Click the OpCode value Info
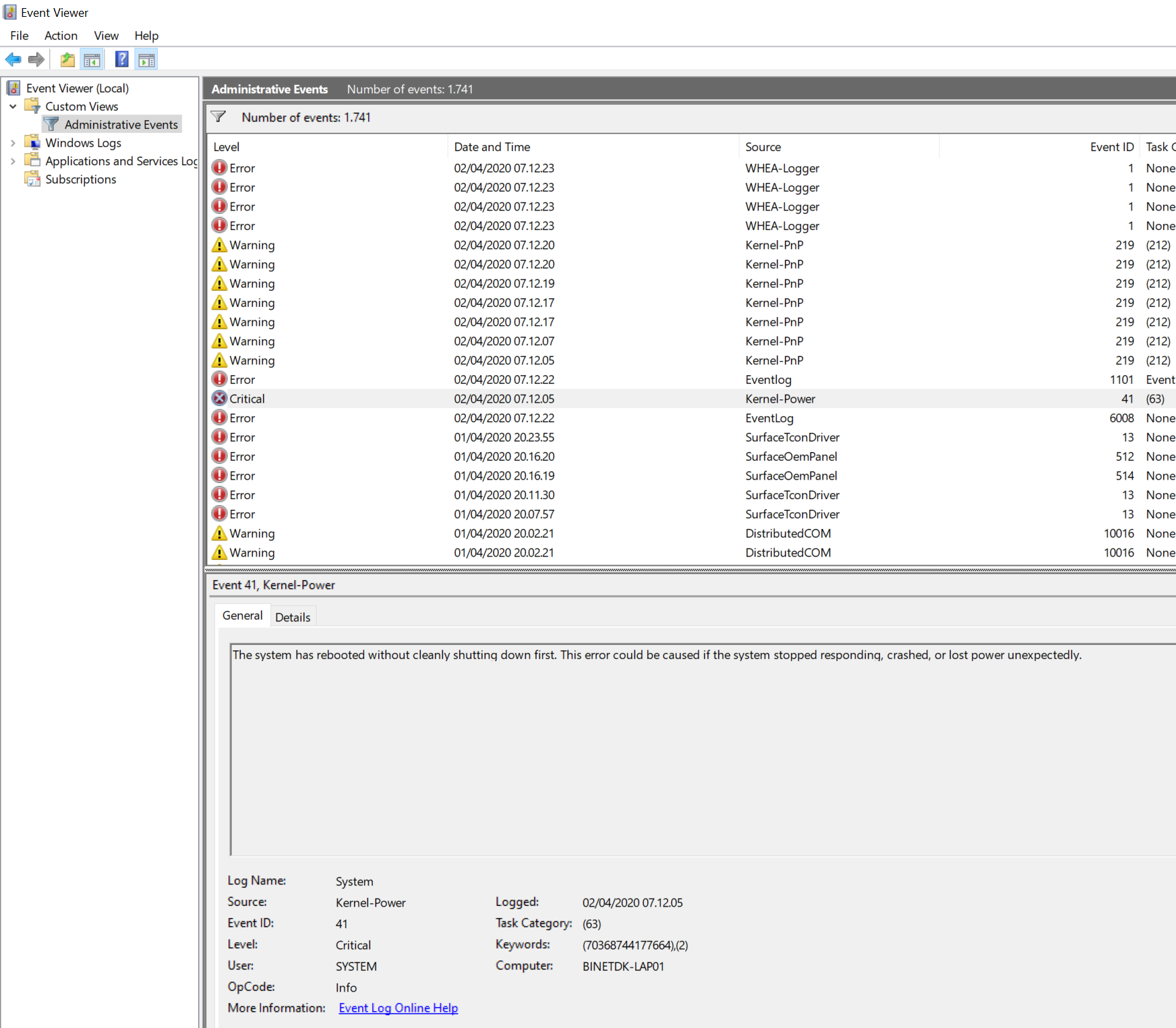 click(x=347, y=988)
